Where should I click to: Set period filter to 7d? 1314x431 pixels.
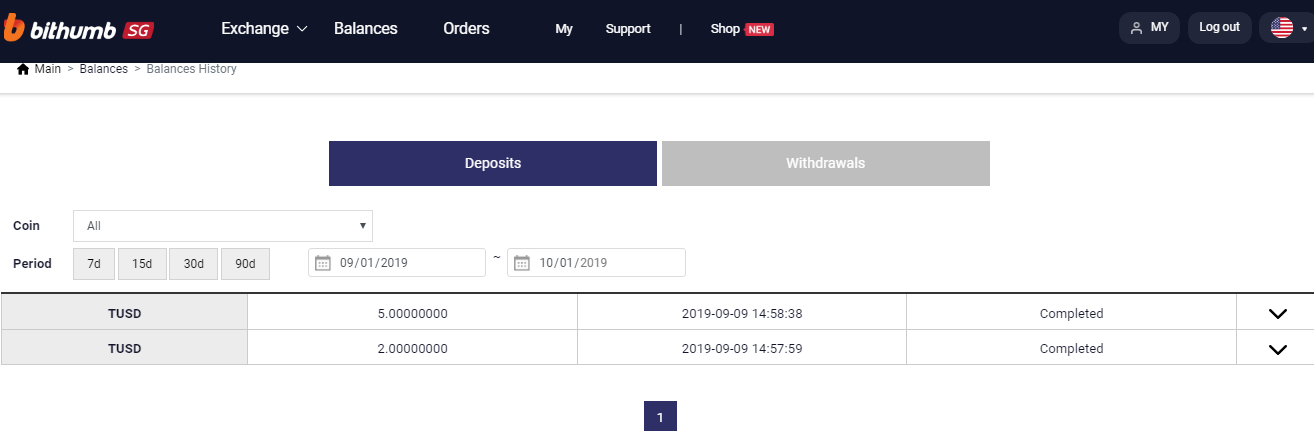(x=94, y=264)
